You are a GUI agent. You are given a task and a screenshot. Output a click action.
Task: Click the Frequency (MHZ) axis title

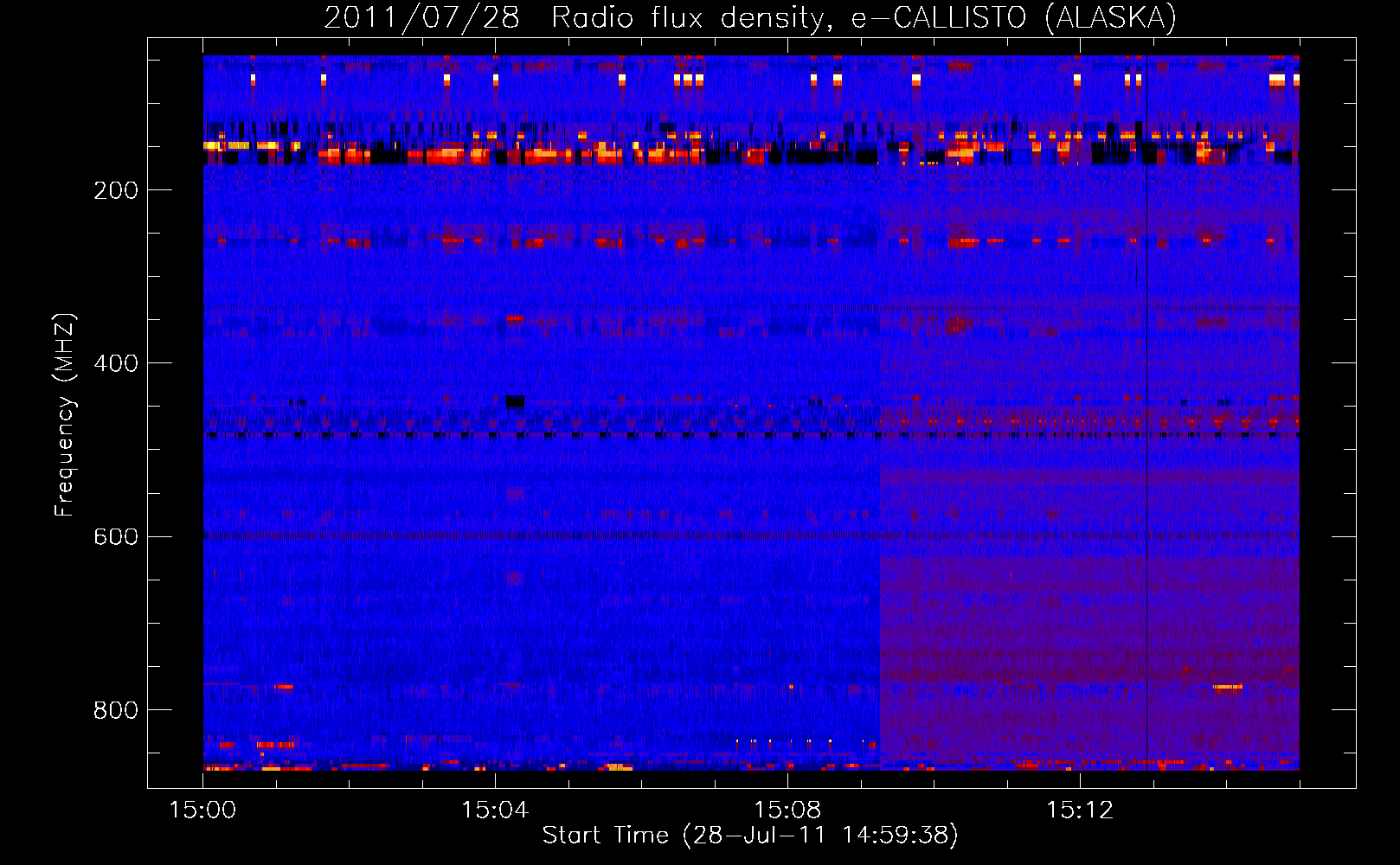tap(65, 415)
